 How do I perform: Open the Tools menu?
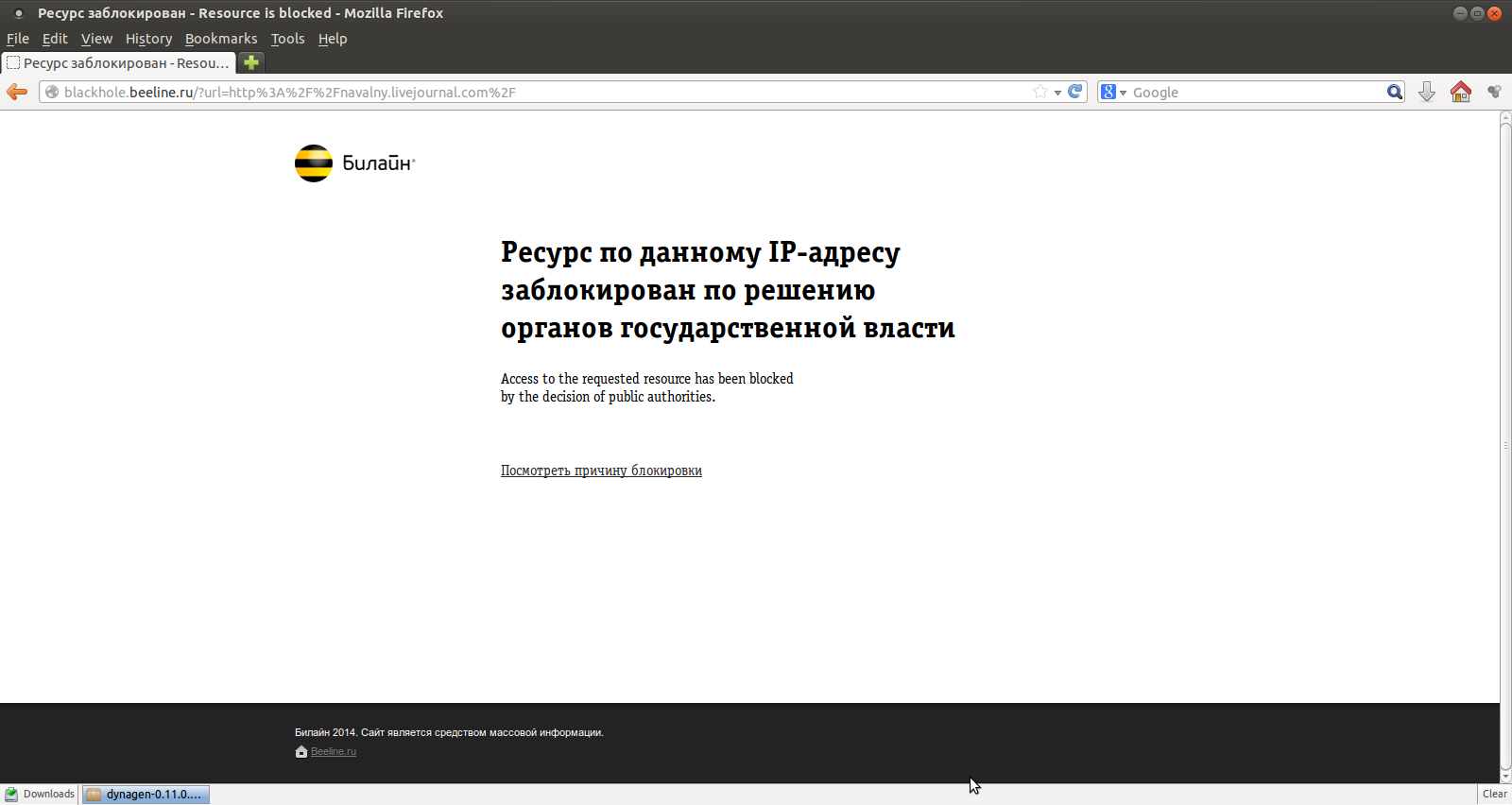[287, 39]
